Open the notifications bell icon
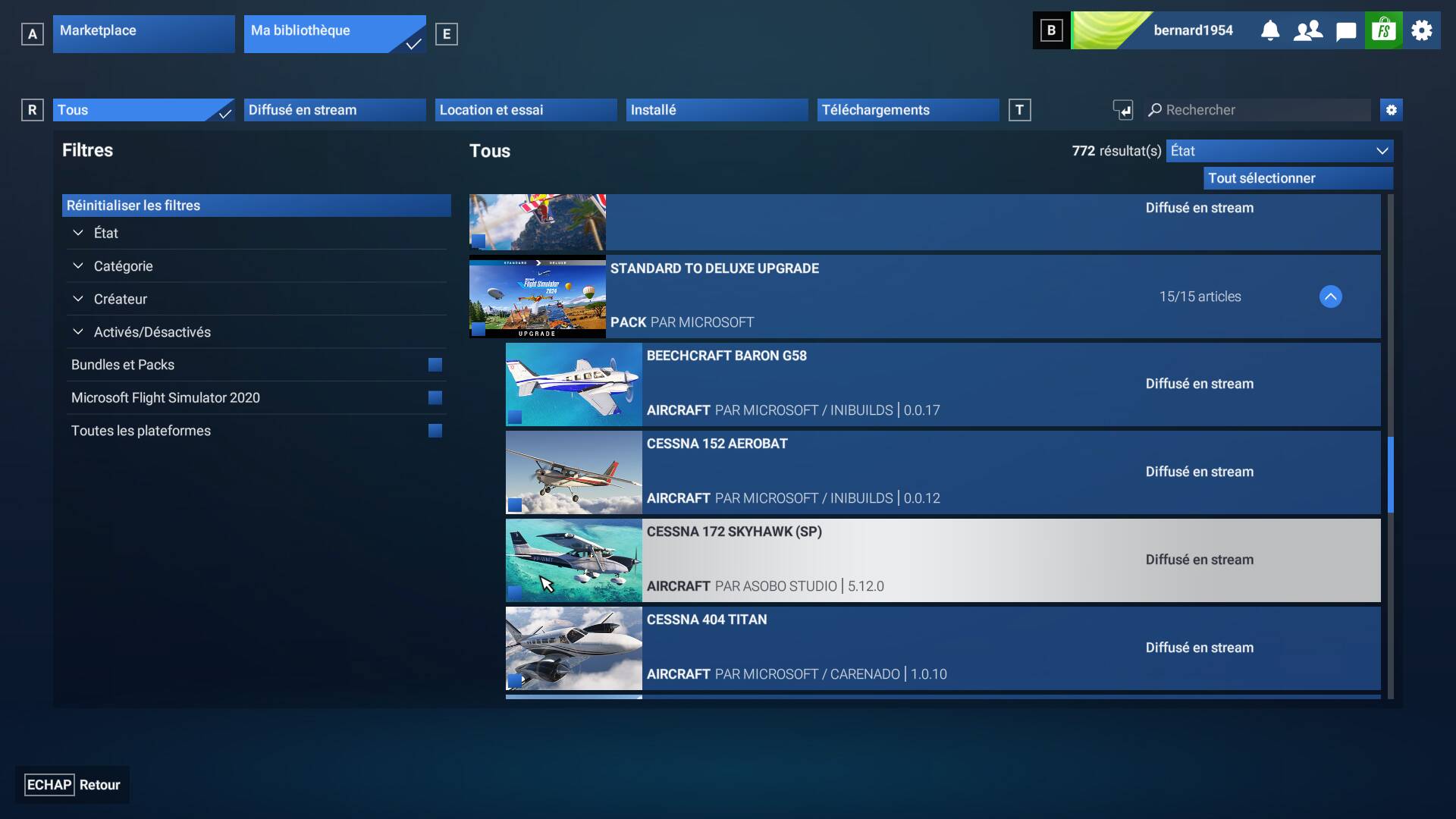The image size is (1456, 819). coord(1270,31)
